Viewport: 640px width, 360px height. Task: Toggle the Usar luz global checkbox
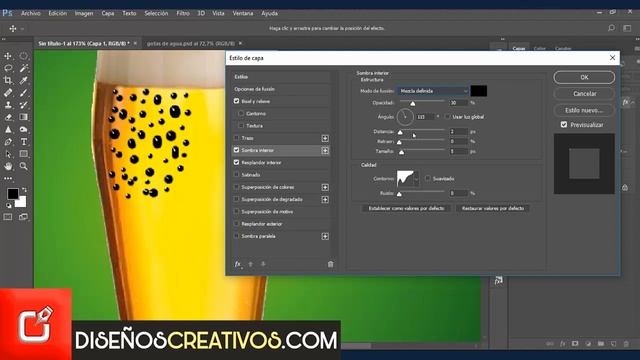point(448,117)
